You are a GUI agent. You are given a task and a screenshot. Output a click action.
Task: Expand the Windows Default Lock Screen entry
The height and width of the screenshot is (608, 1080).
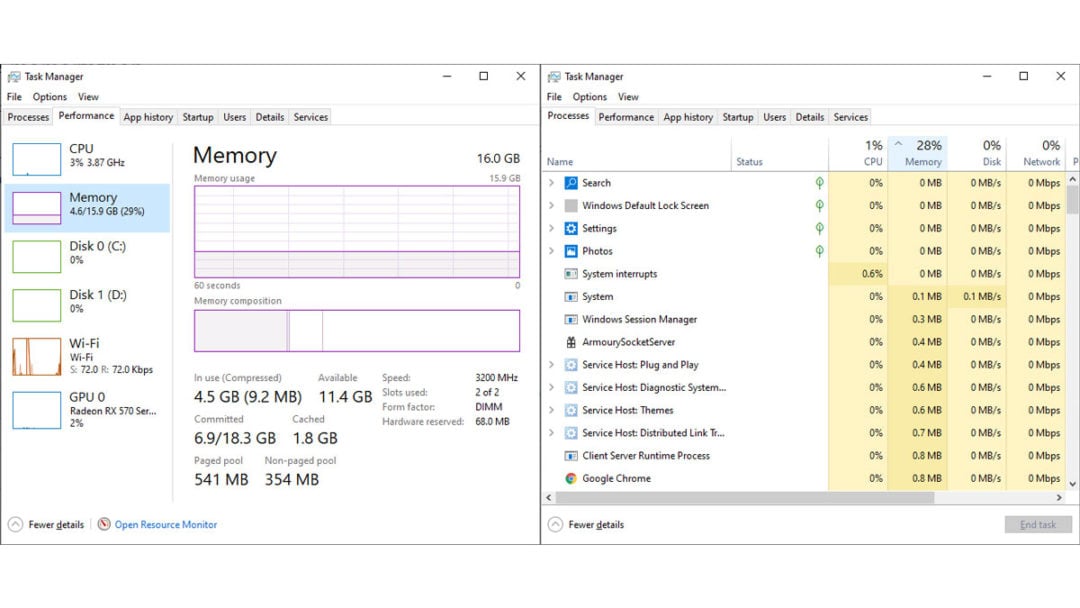click(x=551, y=205)
